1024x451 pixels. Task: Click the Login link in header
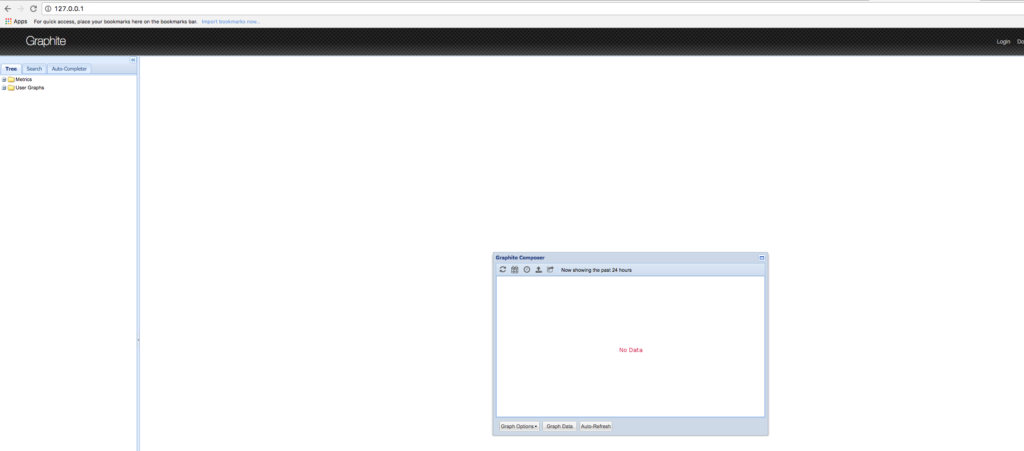coord(1003,42)
